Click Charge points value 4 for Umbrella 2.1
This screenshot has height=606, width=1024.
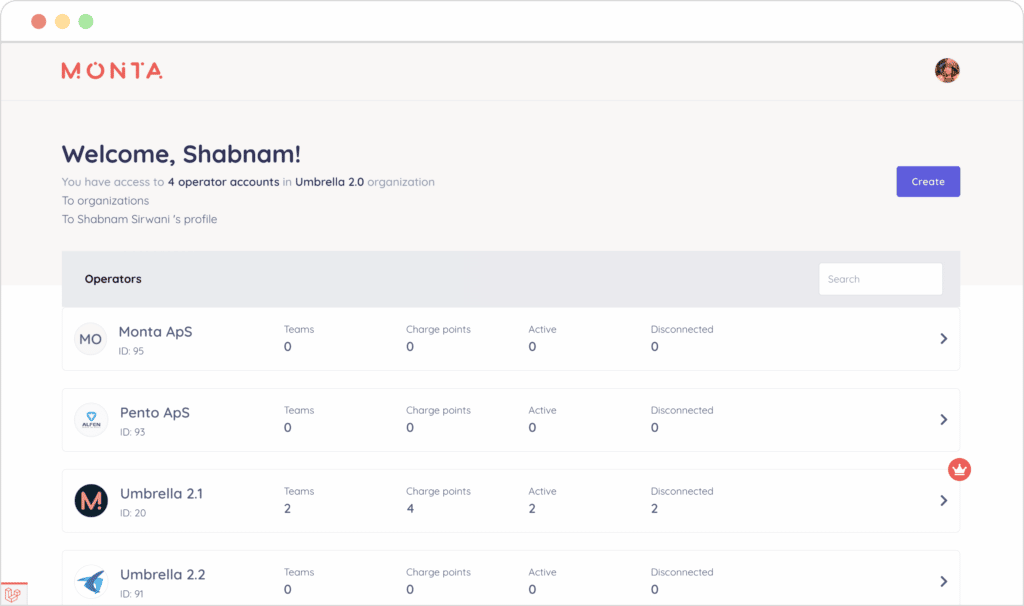pos(410,509)
